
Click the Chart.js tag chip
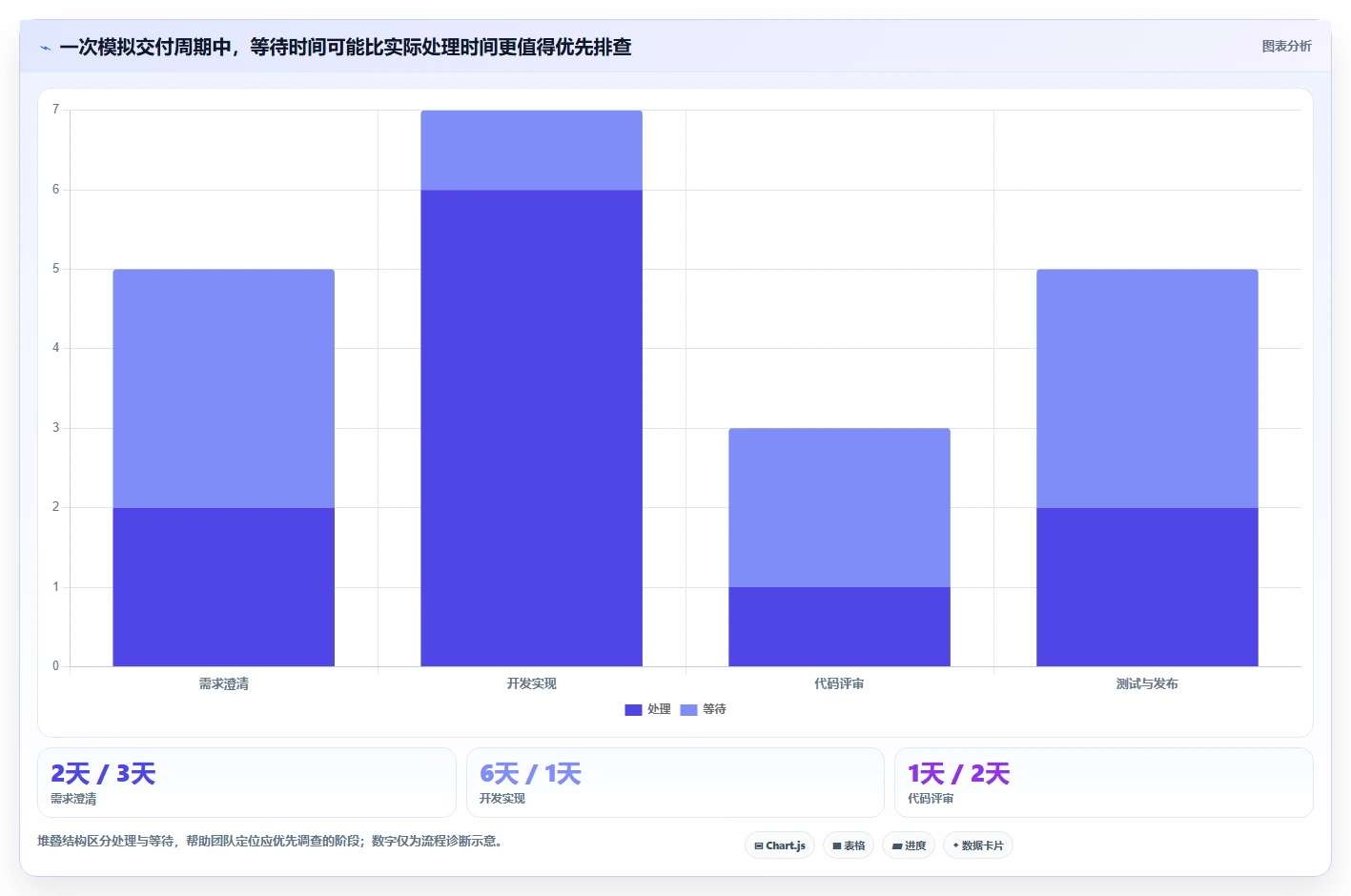pos(780,845)
